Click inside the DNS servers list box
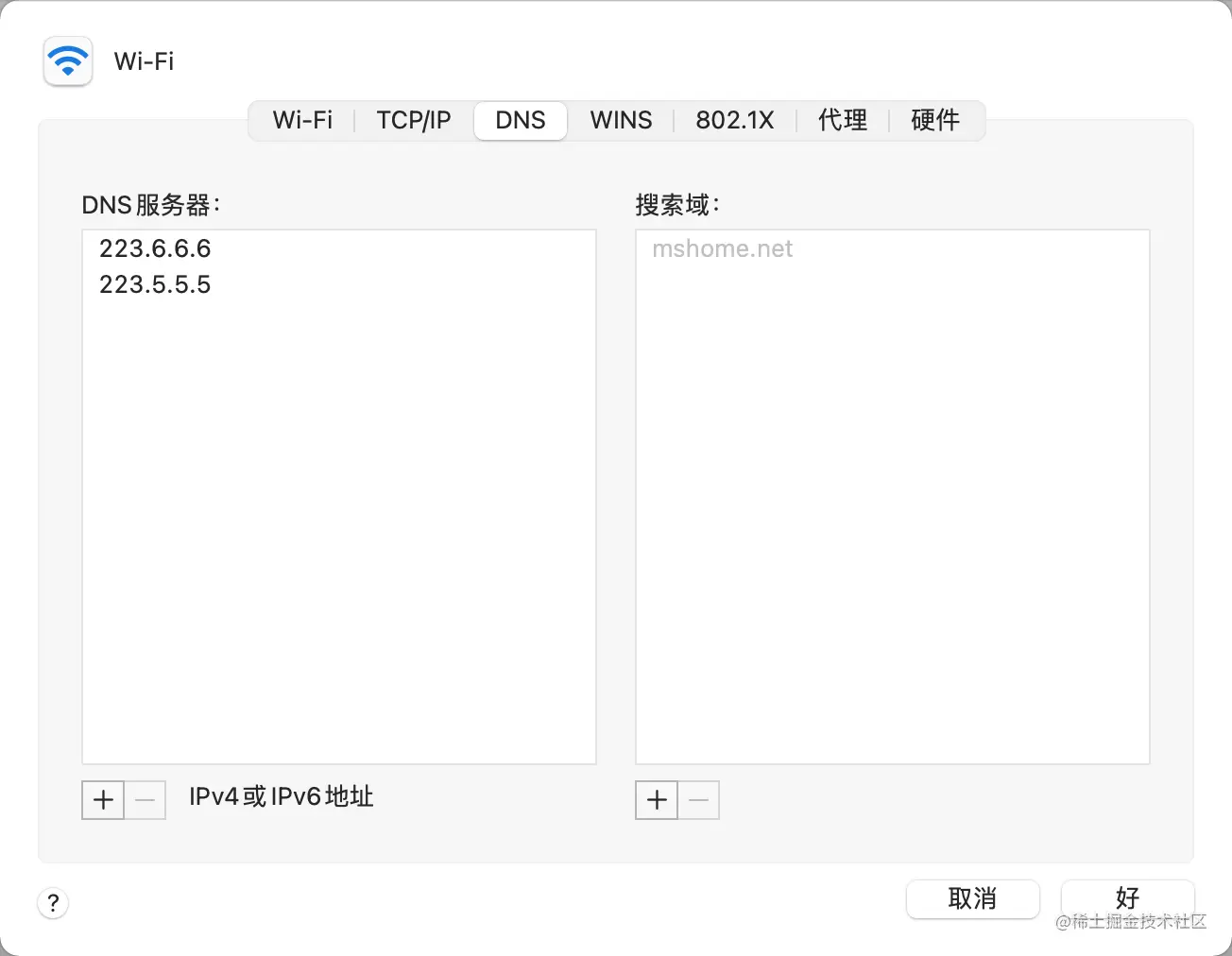The width and height of the screenshot is (1232, 956). click(x=338, y=497)
